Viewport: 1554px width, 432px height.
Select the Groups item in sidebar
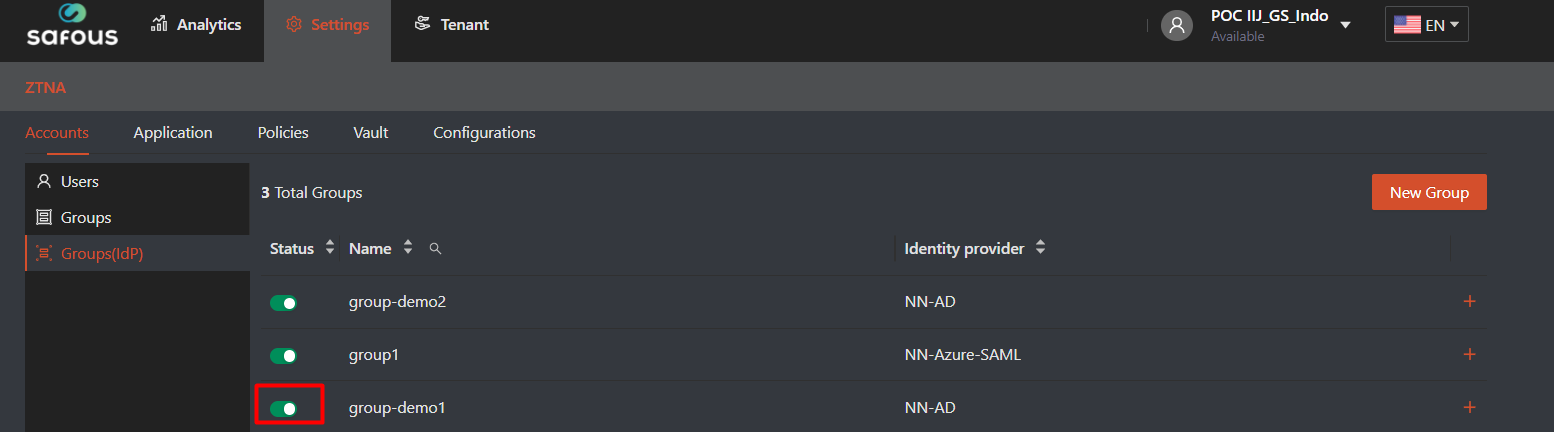click(x=85, y=218)
